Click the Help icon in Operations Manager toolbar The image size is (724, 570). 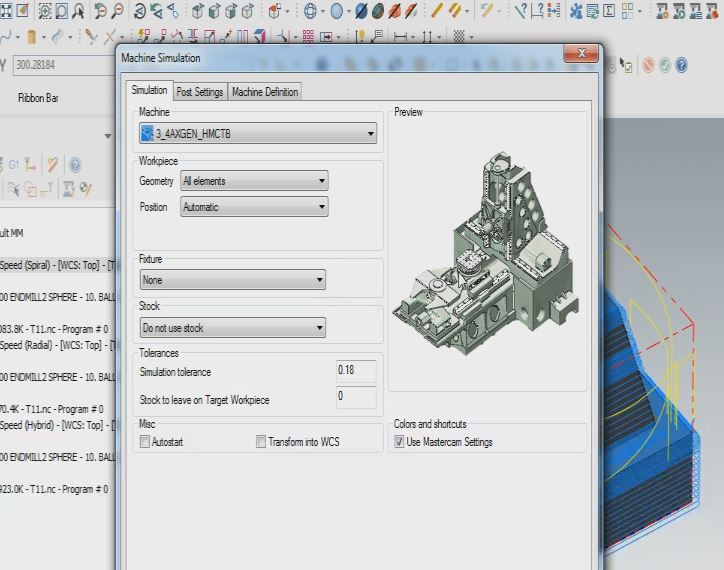(x=75, y=165)
